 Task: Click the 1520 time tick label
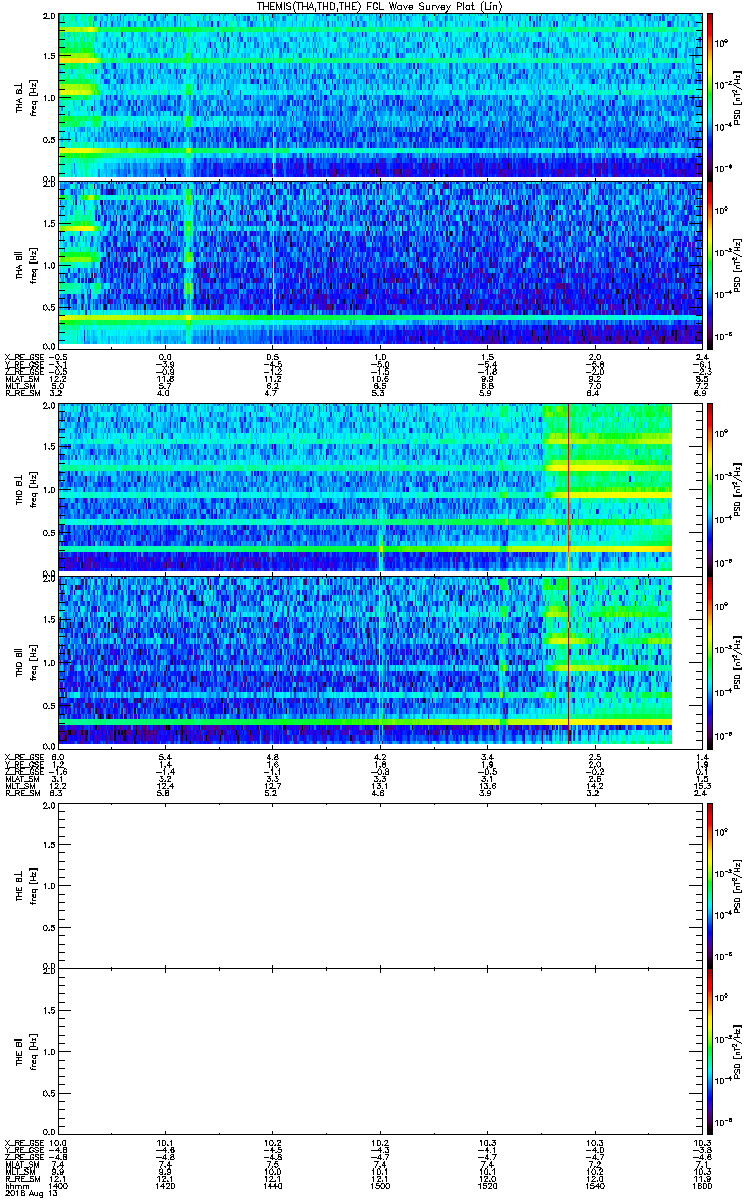[487, 1185]
